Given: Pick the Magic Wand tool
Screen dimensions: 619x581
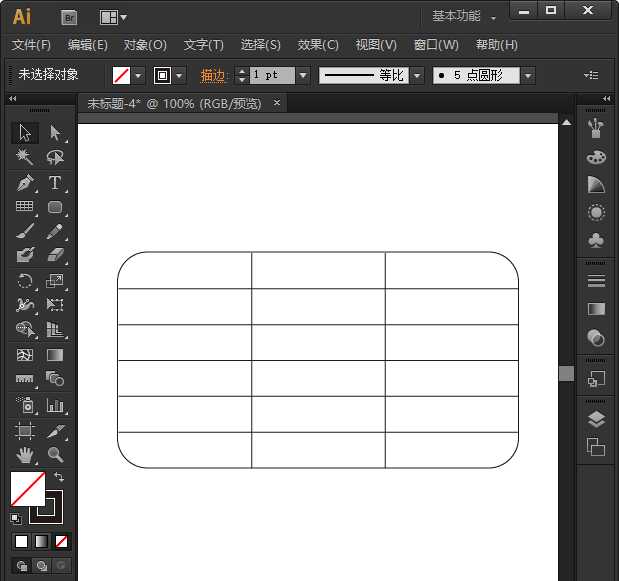Looking at the screenshot, I should 25,158.
